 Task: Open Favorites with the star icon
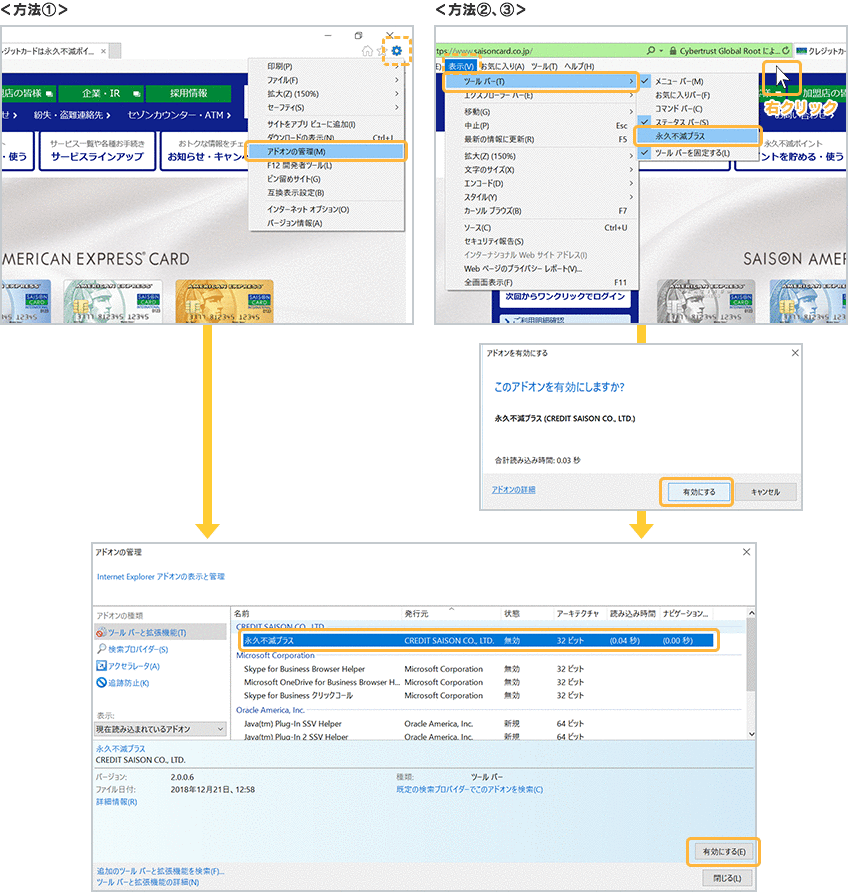coord(381,51)
